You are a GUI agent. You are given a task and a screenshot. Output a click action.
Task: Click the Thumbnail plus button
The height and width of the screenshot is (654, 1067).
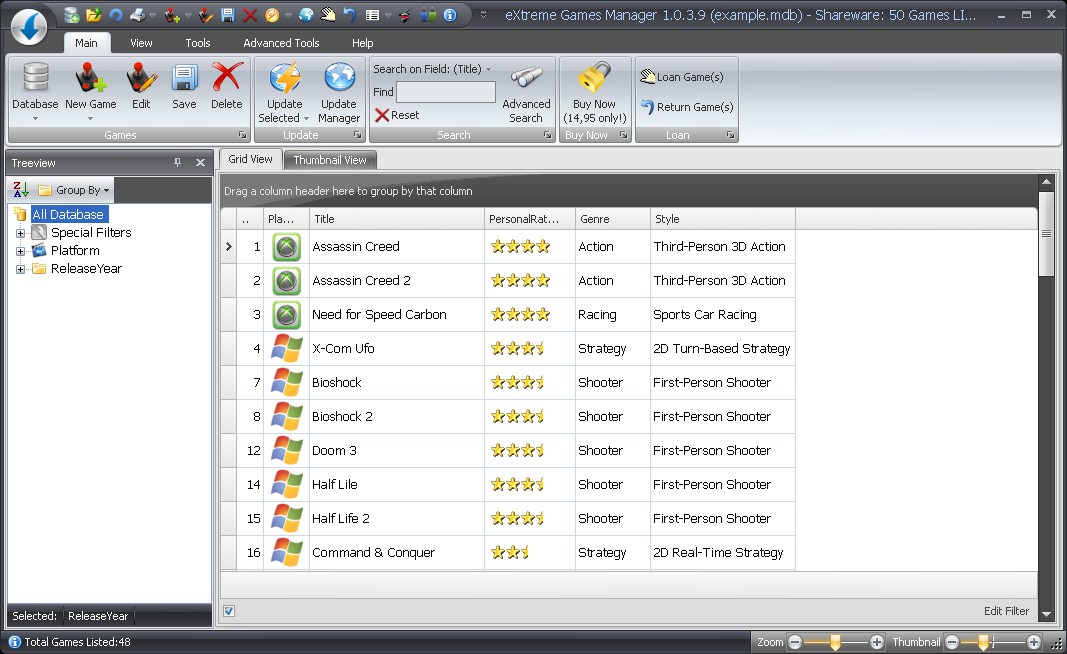pos(1034,642)
